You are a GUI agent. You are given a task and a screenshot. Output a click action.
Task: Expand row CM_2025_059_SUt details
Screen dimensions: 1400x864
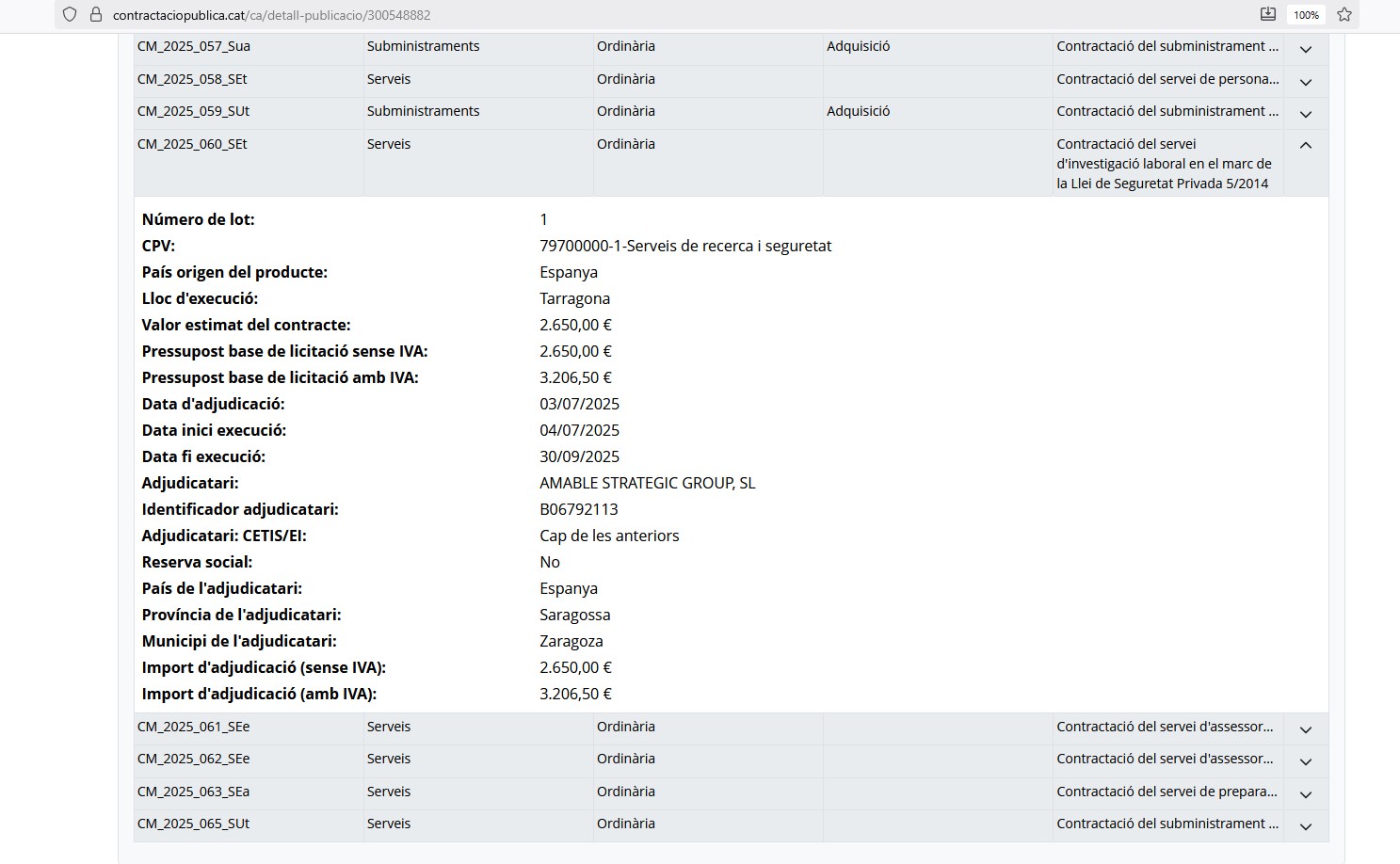pyautogui.click(x=1305, y=114)
